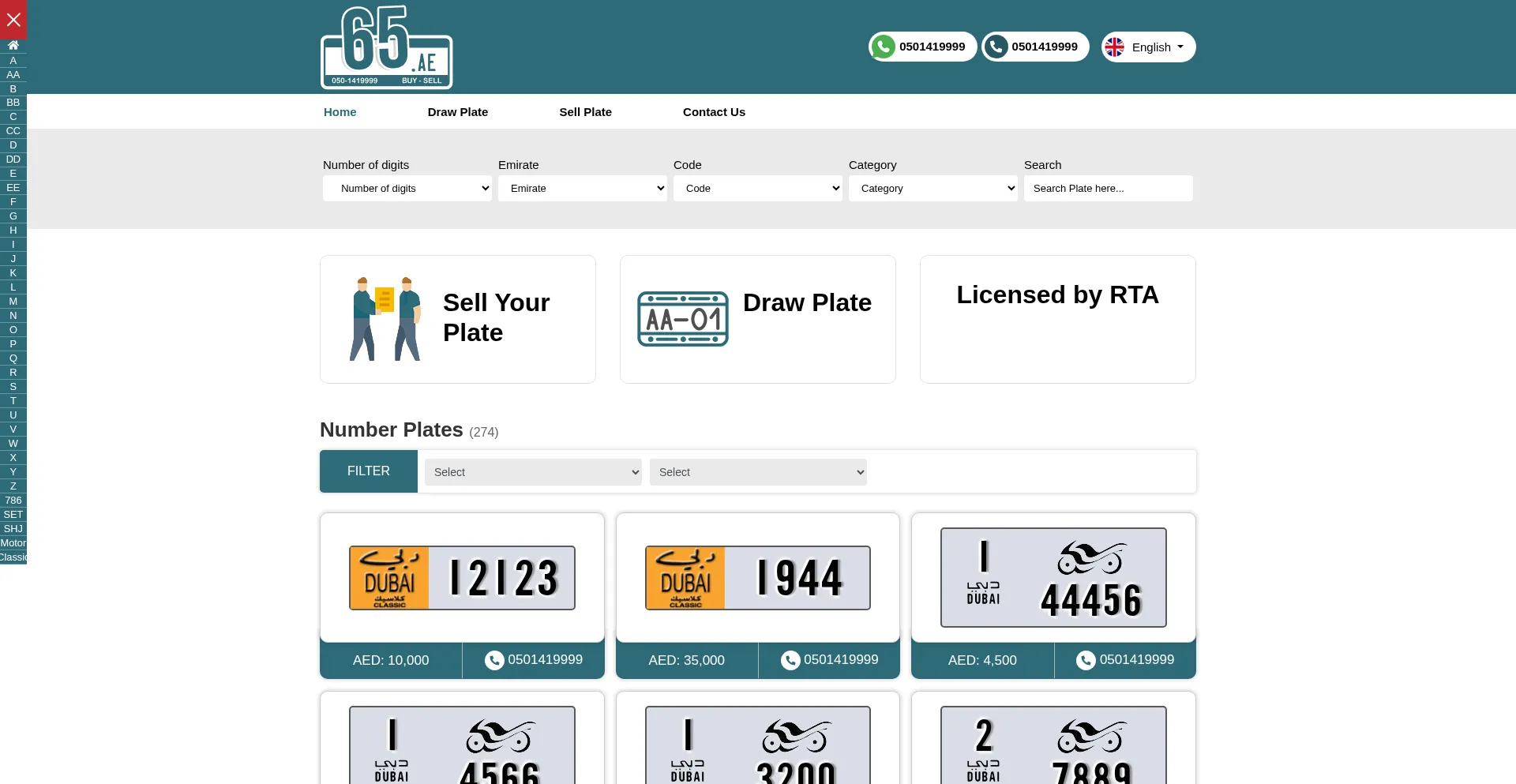Open the Number of digits dropdown
The image size is (1516, 784).
(x=407, y=189)
